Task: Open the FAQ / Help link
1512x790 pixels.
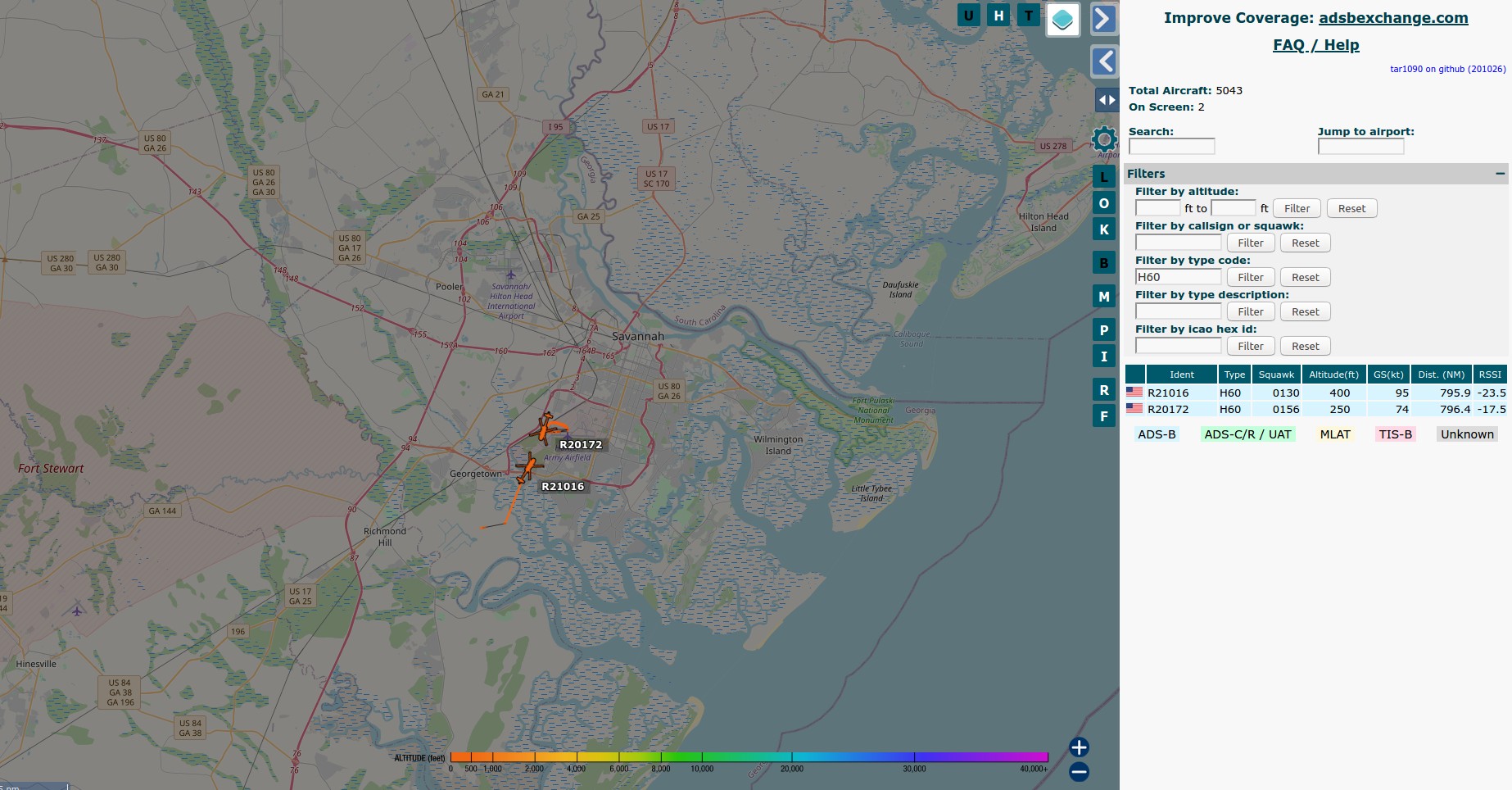Action: click(1315, 45)
